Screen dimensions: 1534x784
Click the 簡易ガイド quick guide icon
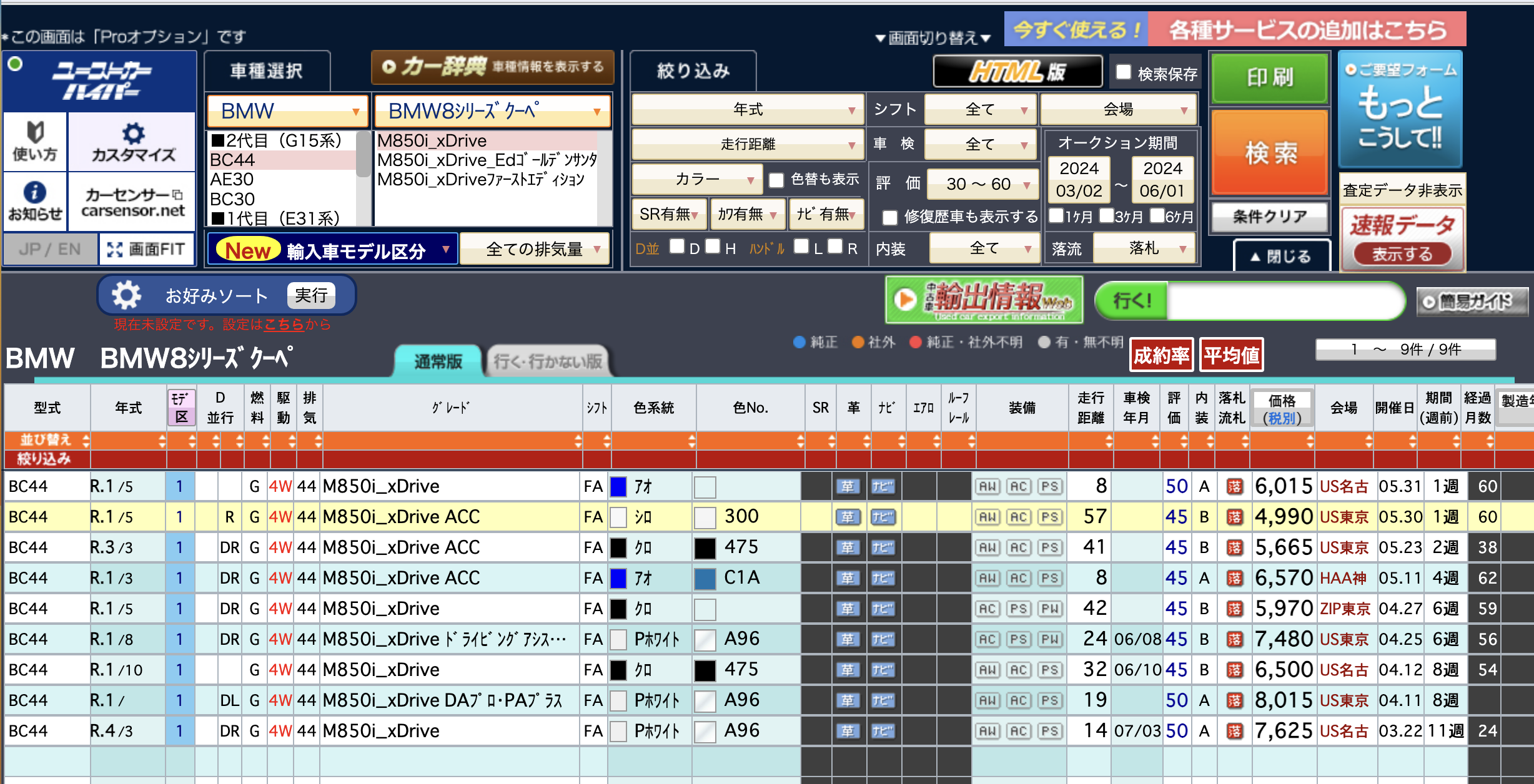1472,301
